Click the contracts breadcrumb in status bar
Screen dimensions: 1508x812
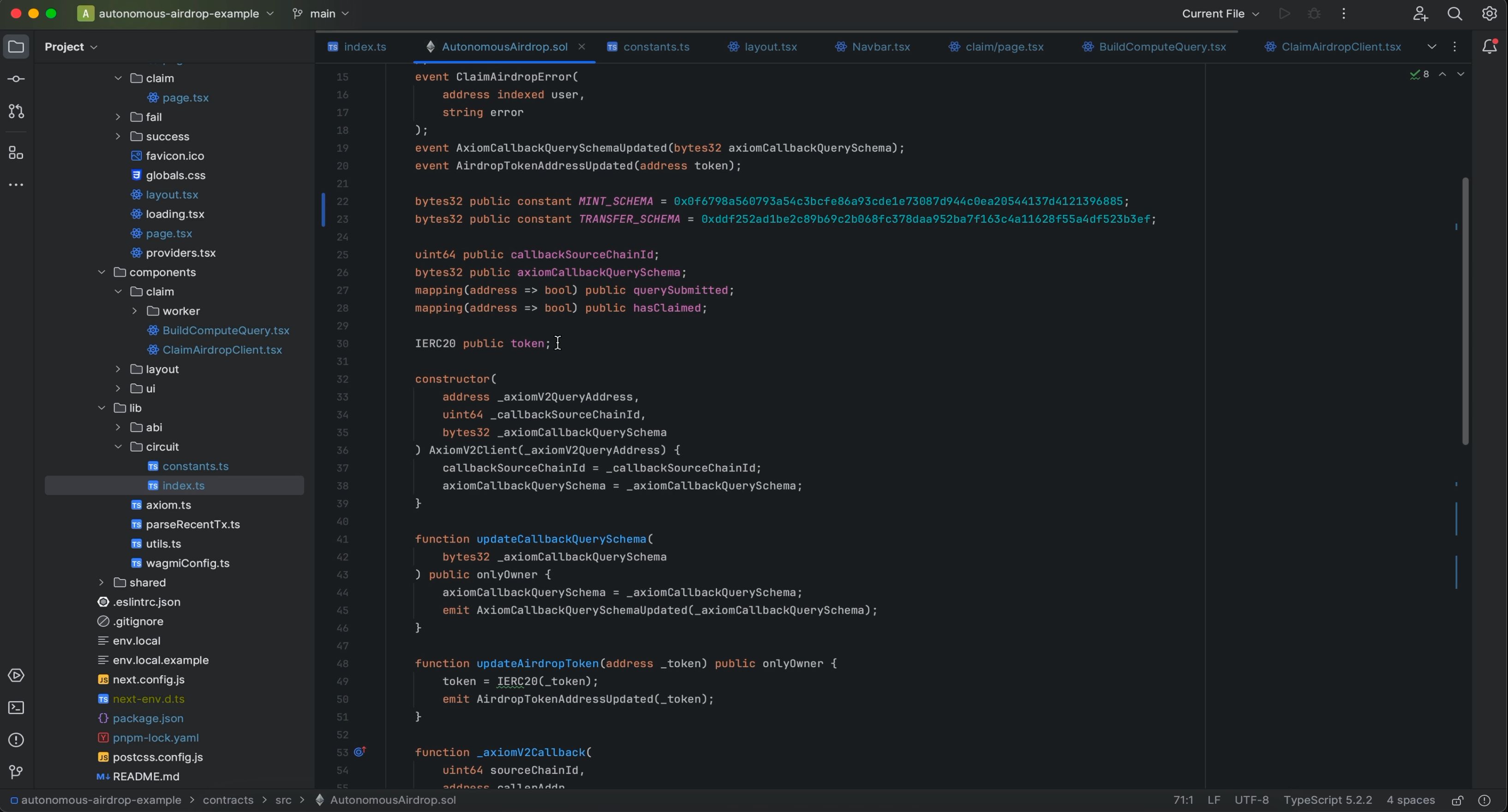tap(228, 800)
